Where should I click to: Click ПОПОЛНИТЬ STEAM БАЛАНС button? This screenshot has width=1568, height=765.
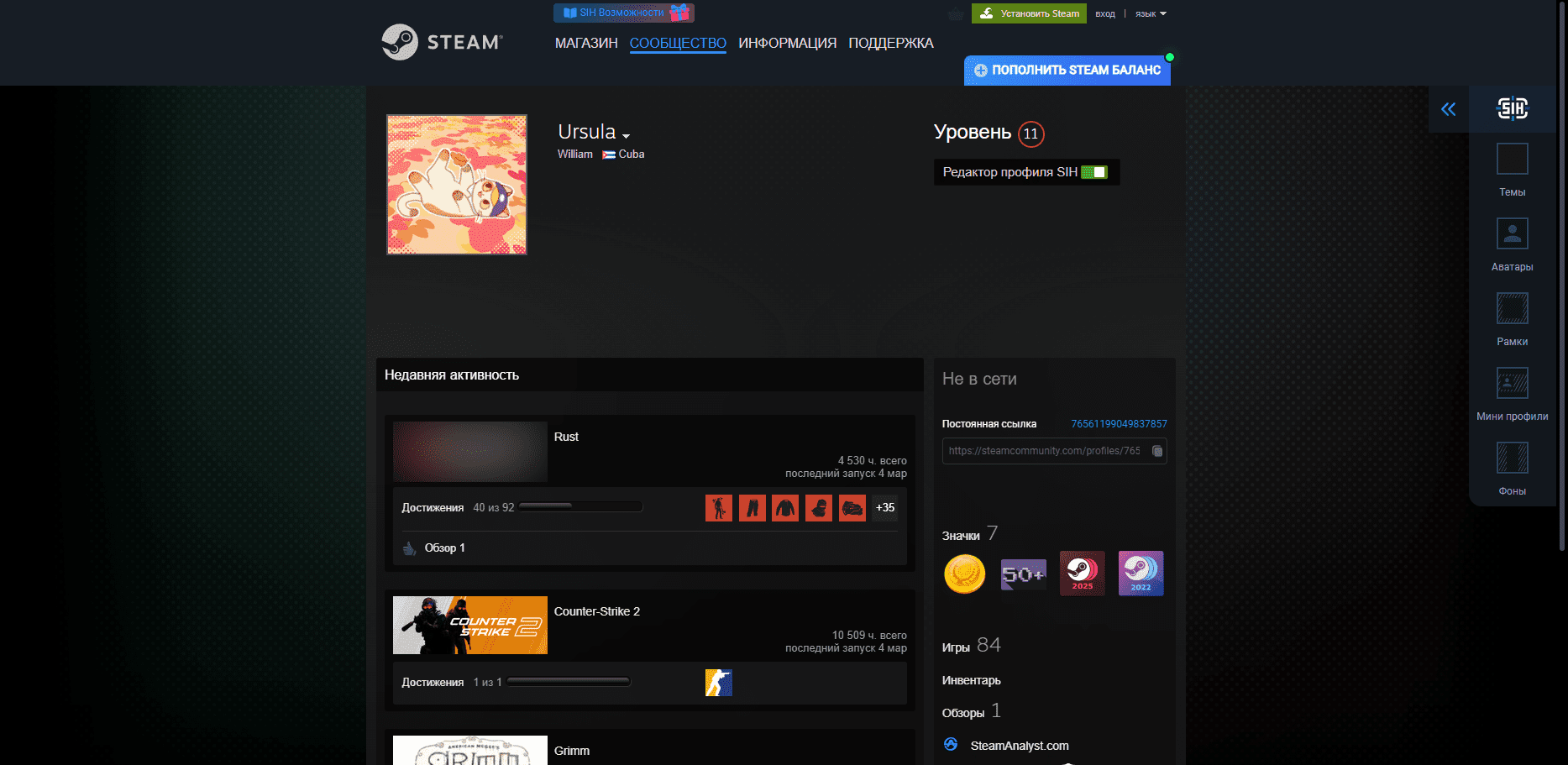(1067, 71)
